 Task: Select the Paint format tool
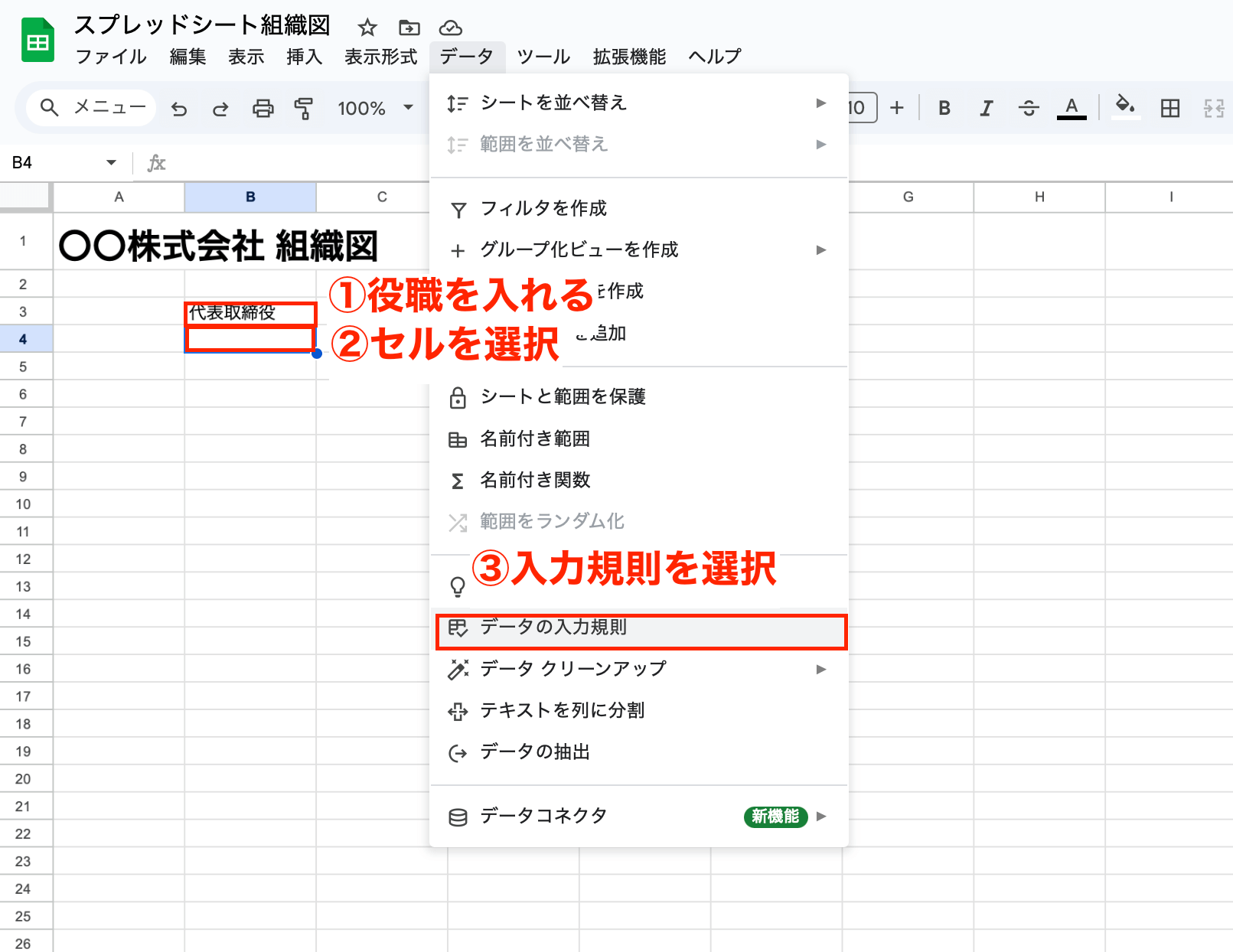pyautogui.click(x=303, y=108)
